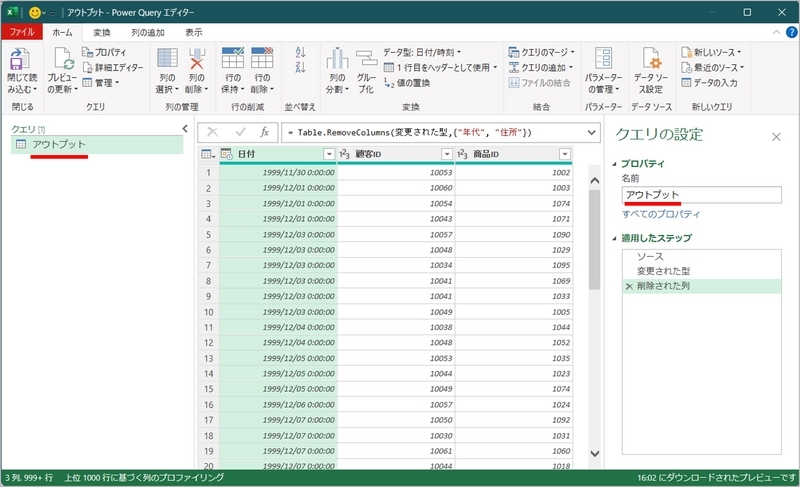This screenshot has height=487, width=800.
Task: Click Remove Rows (行の削除) icon
Action: [262, 58]
